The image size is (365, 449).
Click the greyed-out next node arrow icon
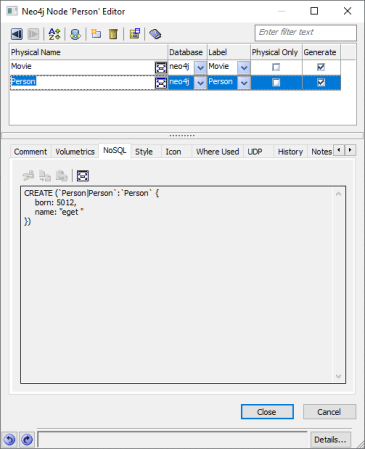(x=33, y=34)
